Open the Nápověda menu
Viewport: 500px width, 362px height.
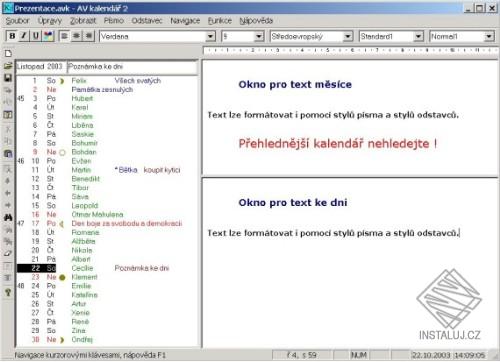pyautogui.click(x=256, y=21)
